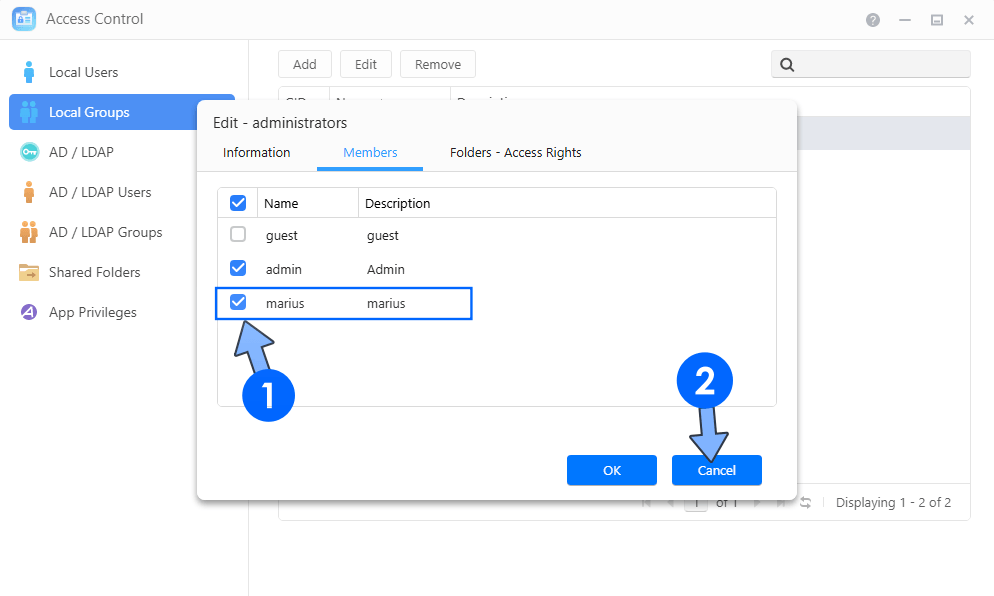994x596 pixels.
Task: Select the AD / LDAP key icon
Action: click(29, 152)
